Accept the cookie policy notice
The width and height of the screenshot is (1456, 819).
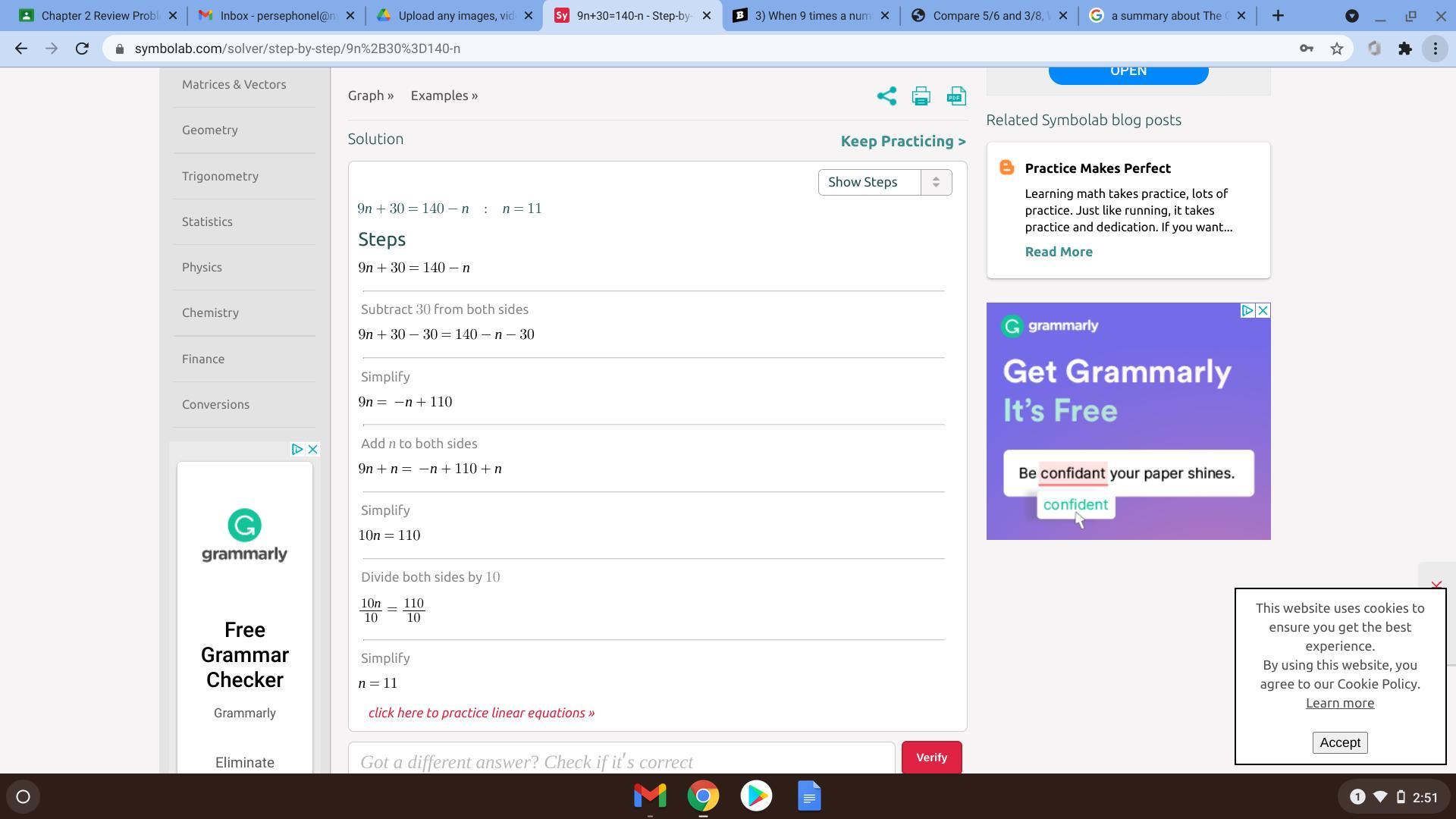[1339, 742]
